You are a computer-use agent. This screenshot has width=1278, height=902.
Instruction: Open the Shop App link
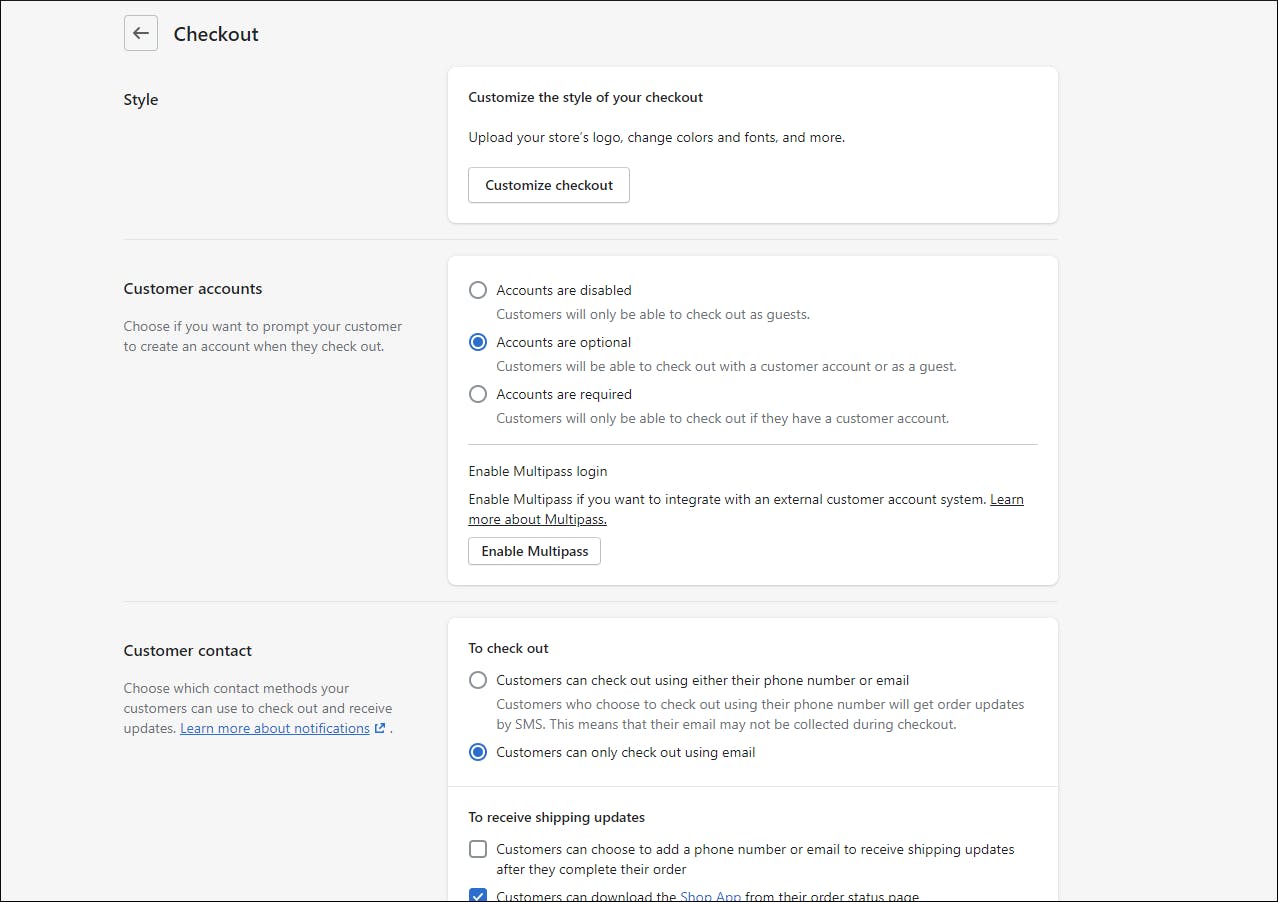[711, 897]
